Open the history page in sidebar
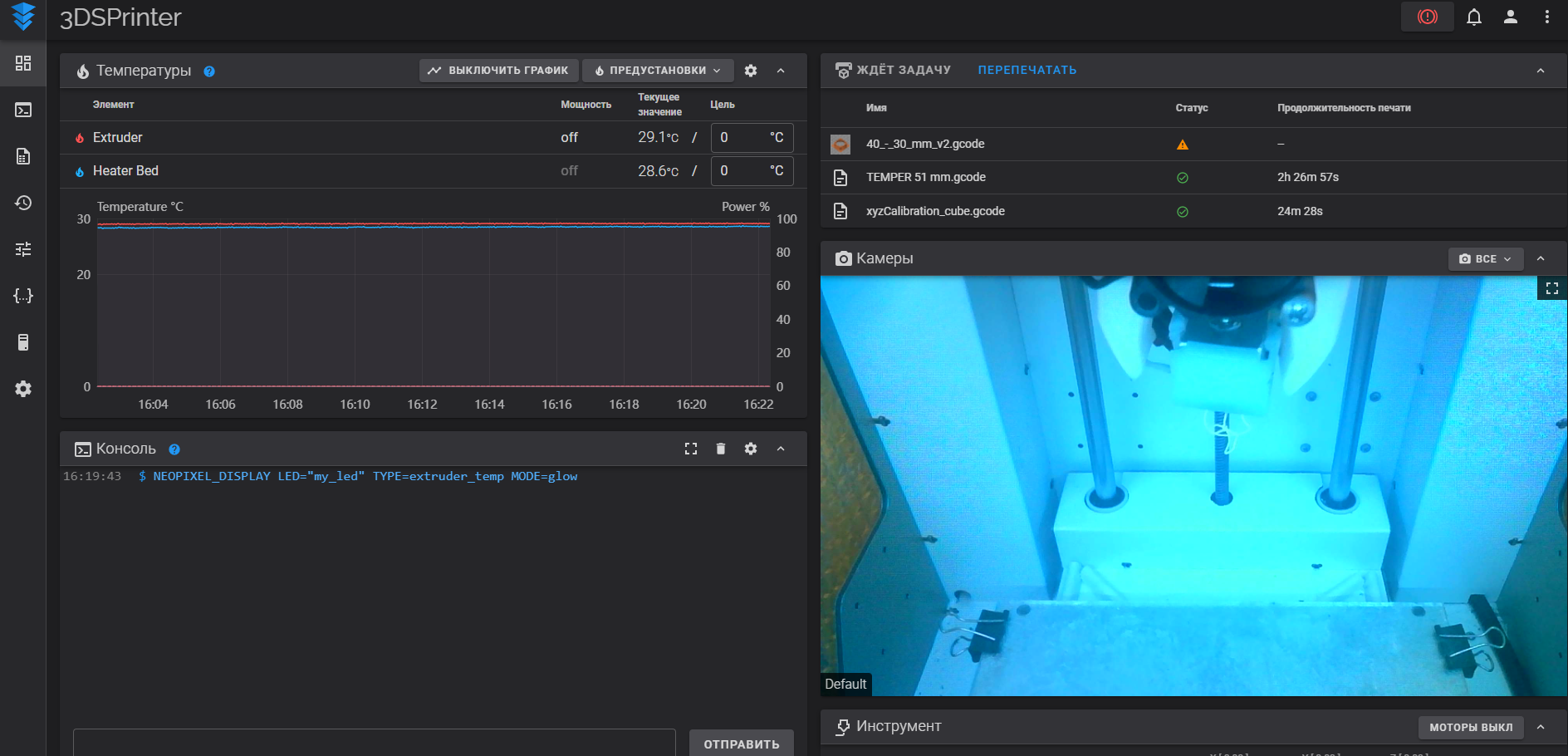 [23, 203]
